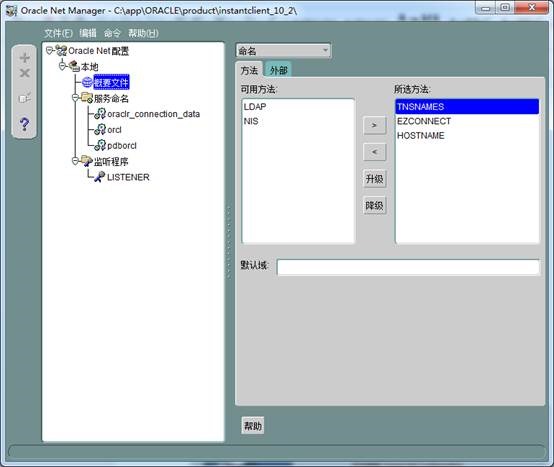Open the 文件(F) menu
The image size is (554, 467).
(x=58, y=33)
